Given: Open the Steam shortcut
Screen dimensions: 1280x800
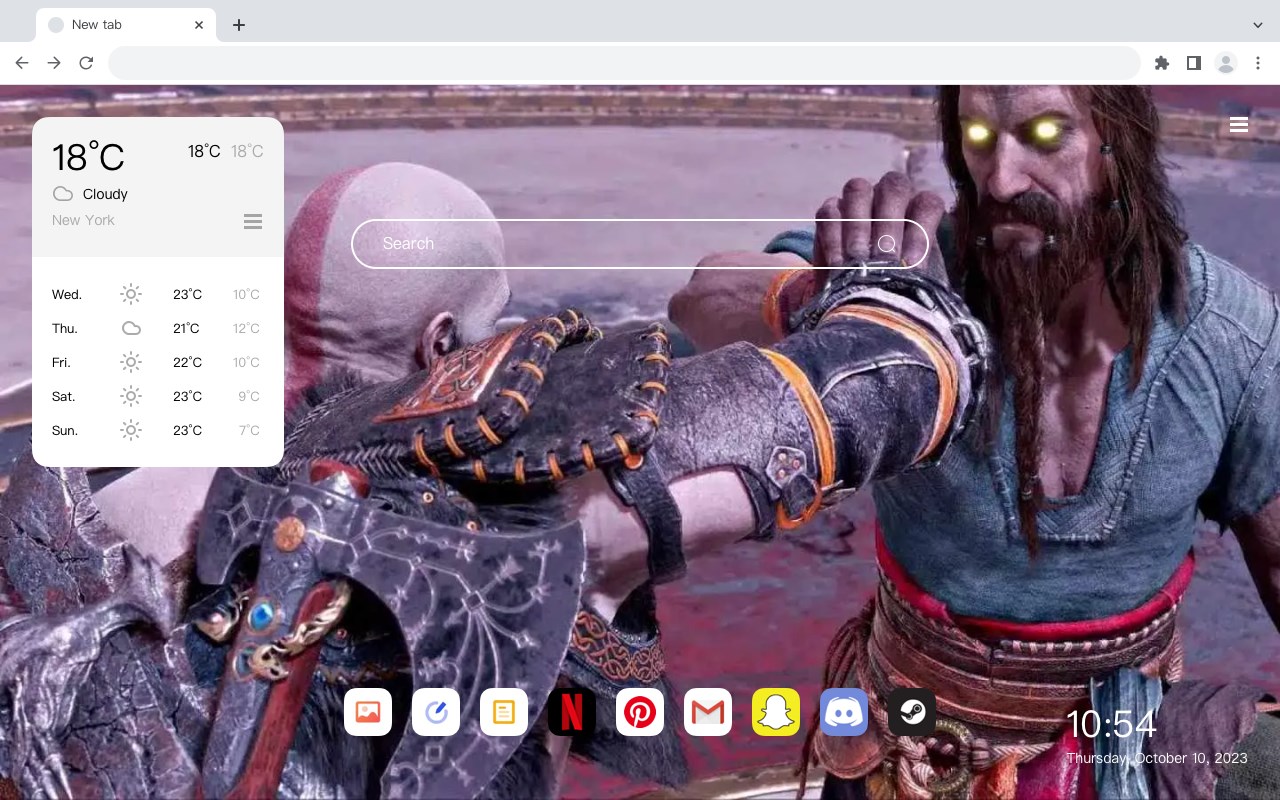Looking at the screenshot, I should coord(912,712).
